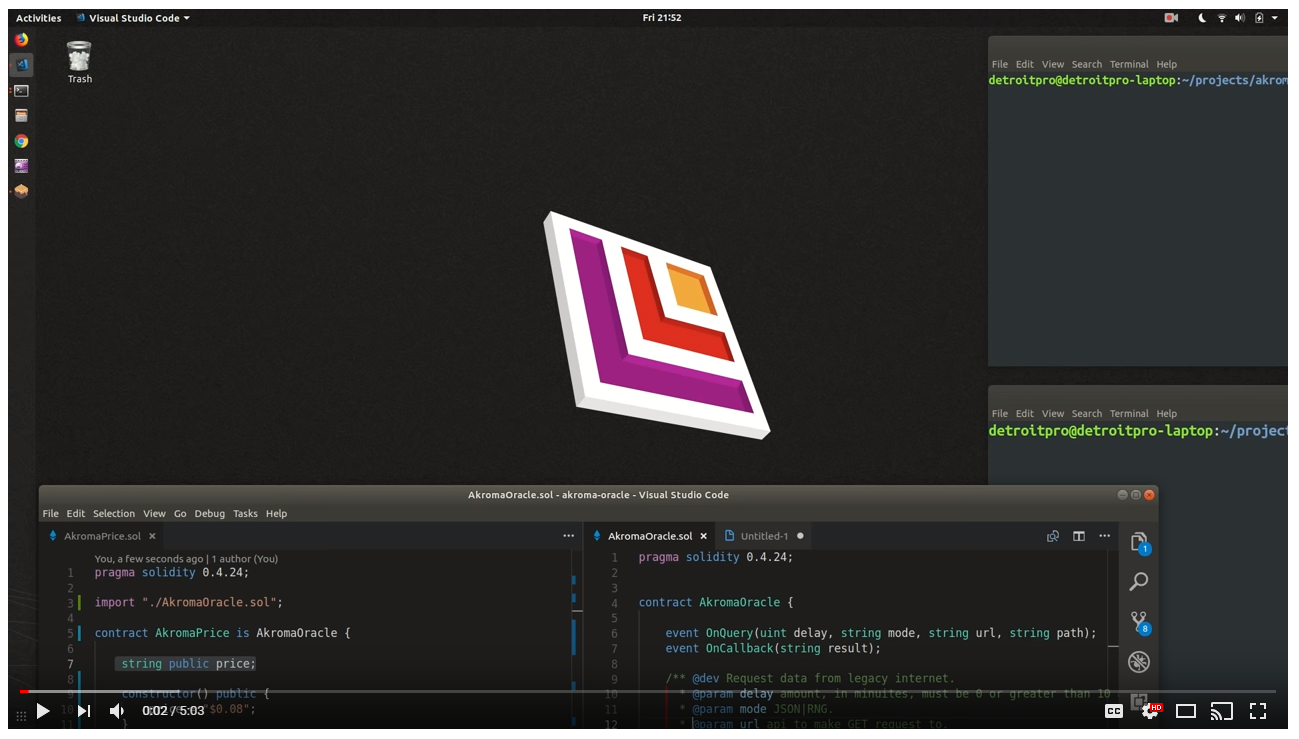Screen dimensions: 1299x739
Task: Click the volume icon in the top bar
Action: click(x=1240, y=18)
